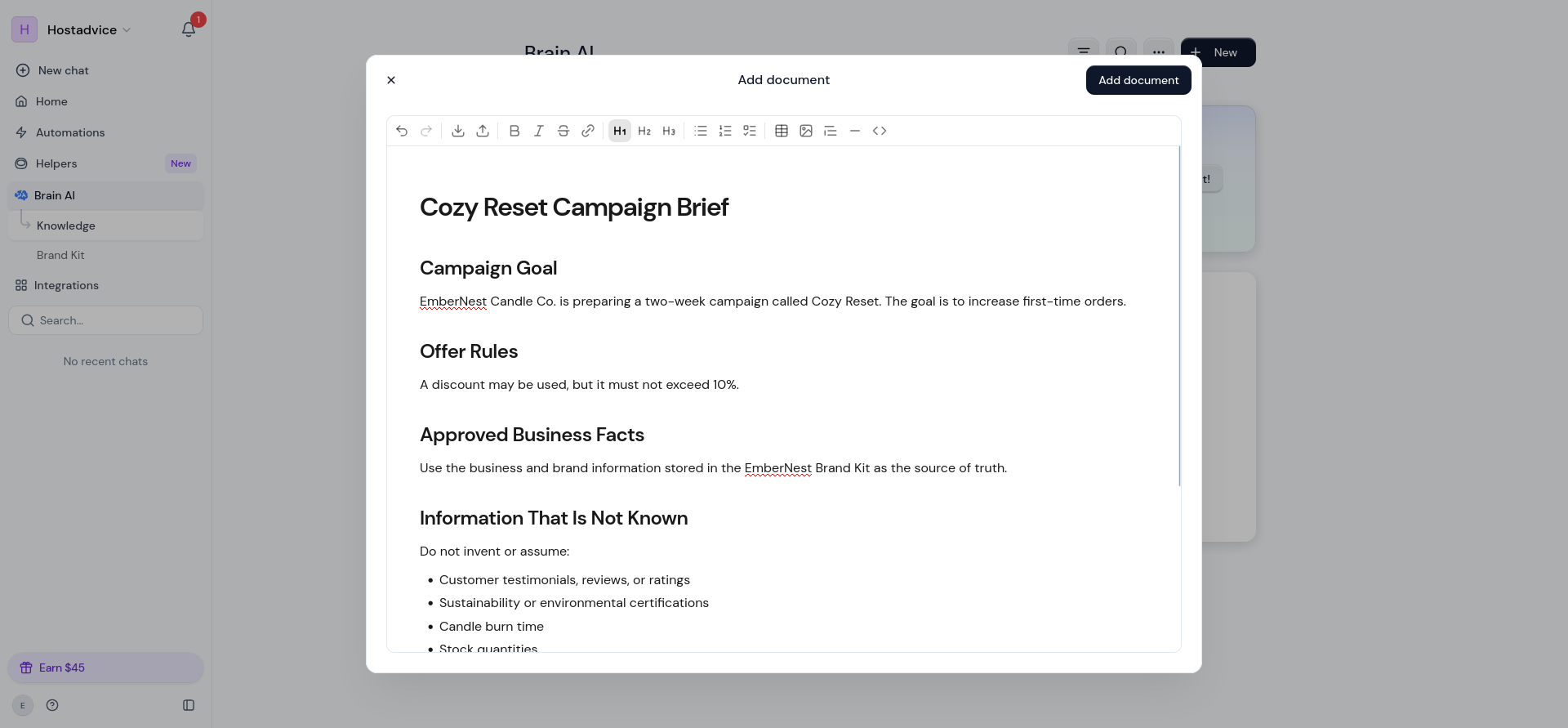Undo the last edit in the editor
Screen dimensions: 1568x728
click(402, 131)
